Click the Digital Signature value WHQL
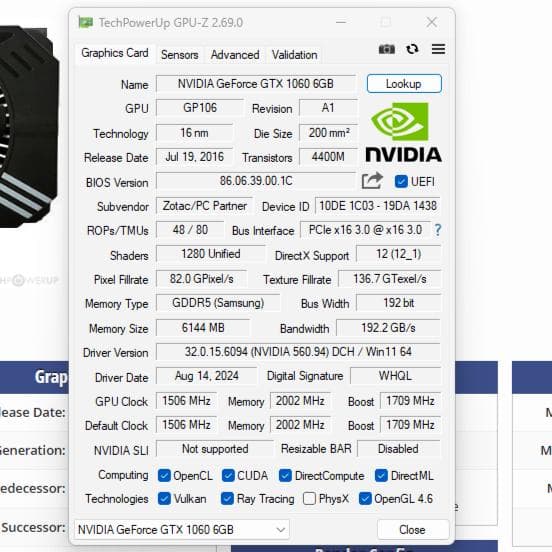Image resolution: width=552 pixels, height=552 pixels. pyautogui.click(x=395, y=376)
